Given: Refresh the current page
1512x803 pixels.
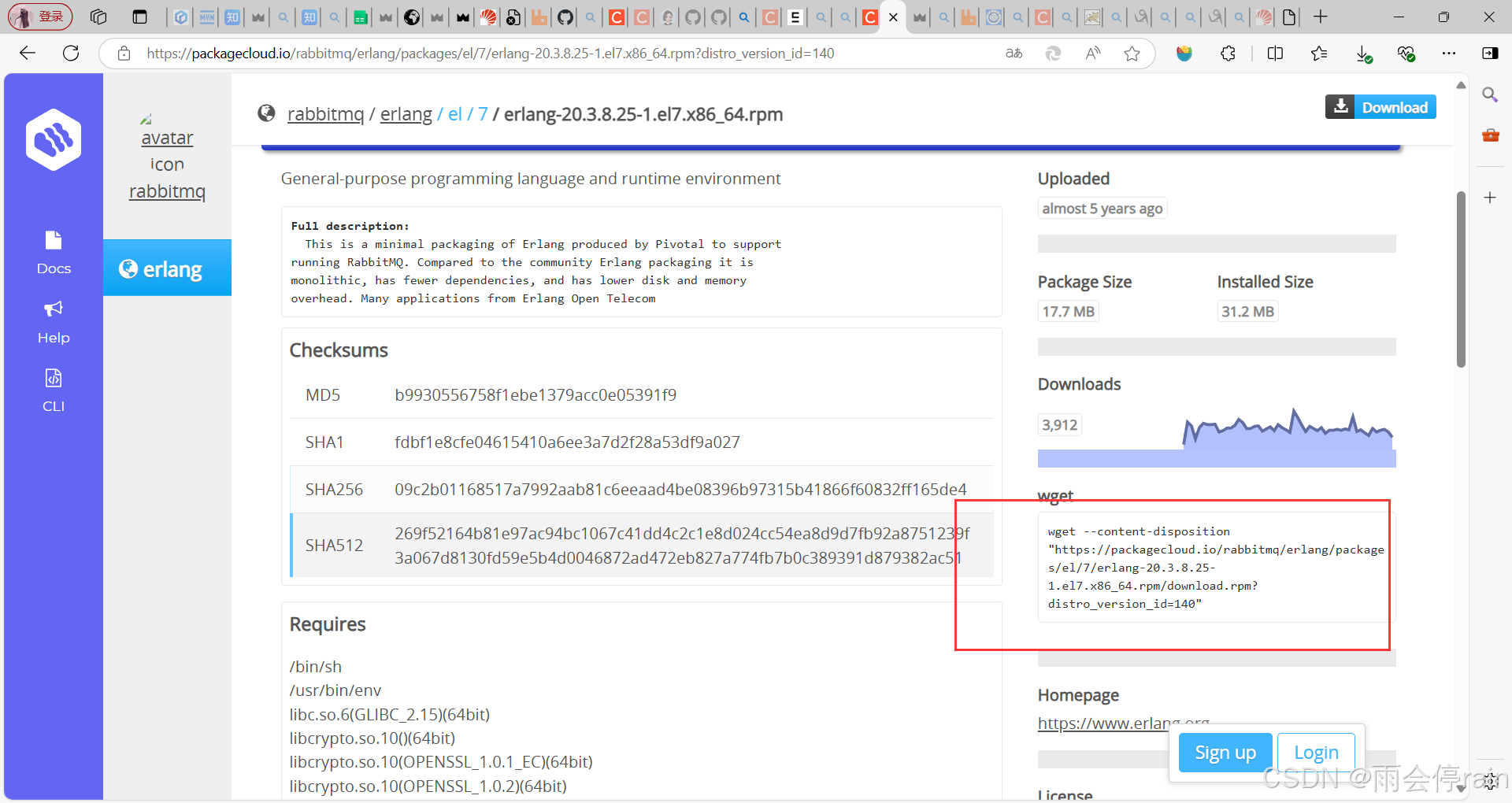Looking at the screenshot, I should 71,54.
